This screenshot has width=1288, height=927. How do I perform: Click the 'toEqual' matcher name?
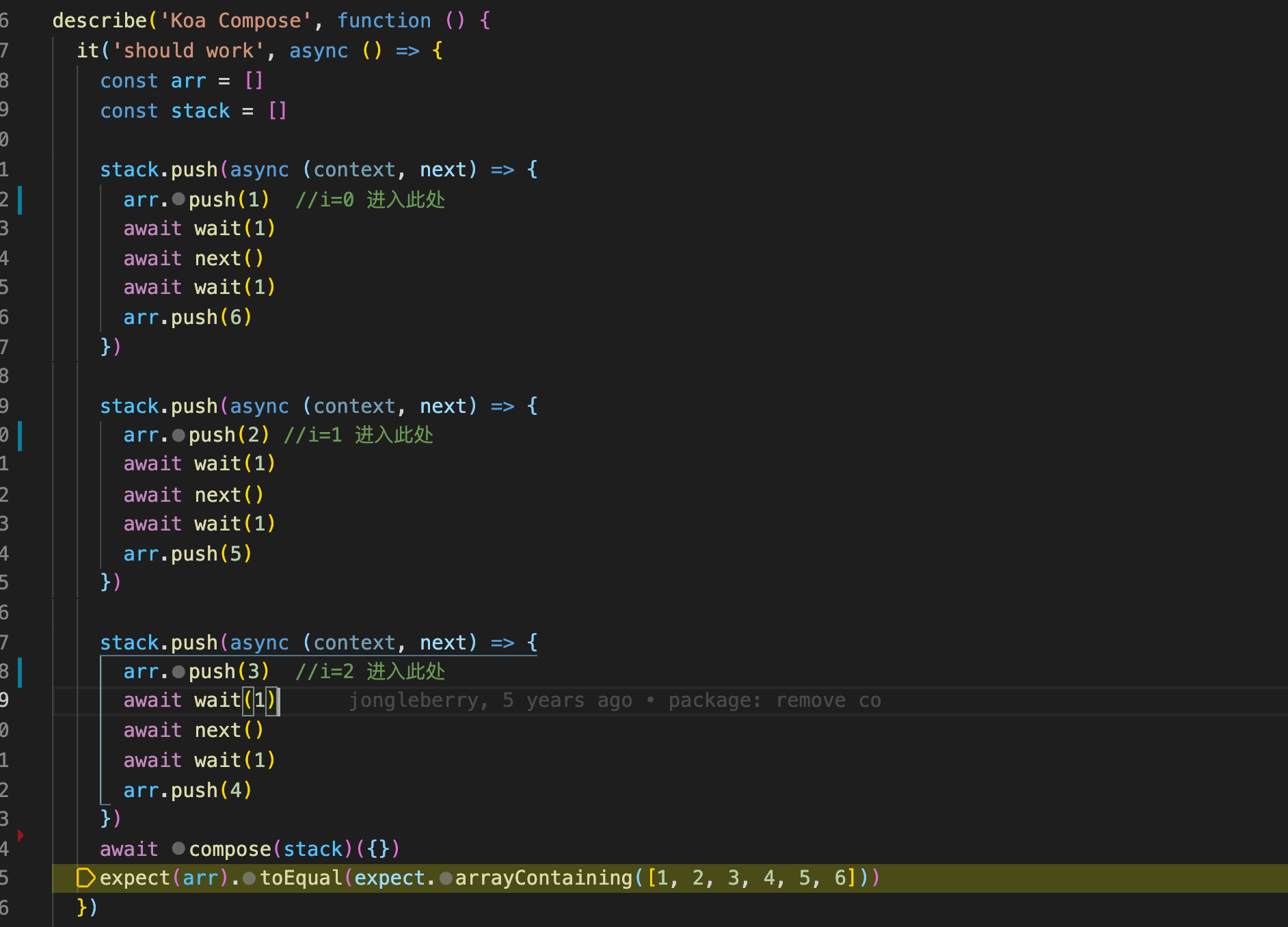301,878
